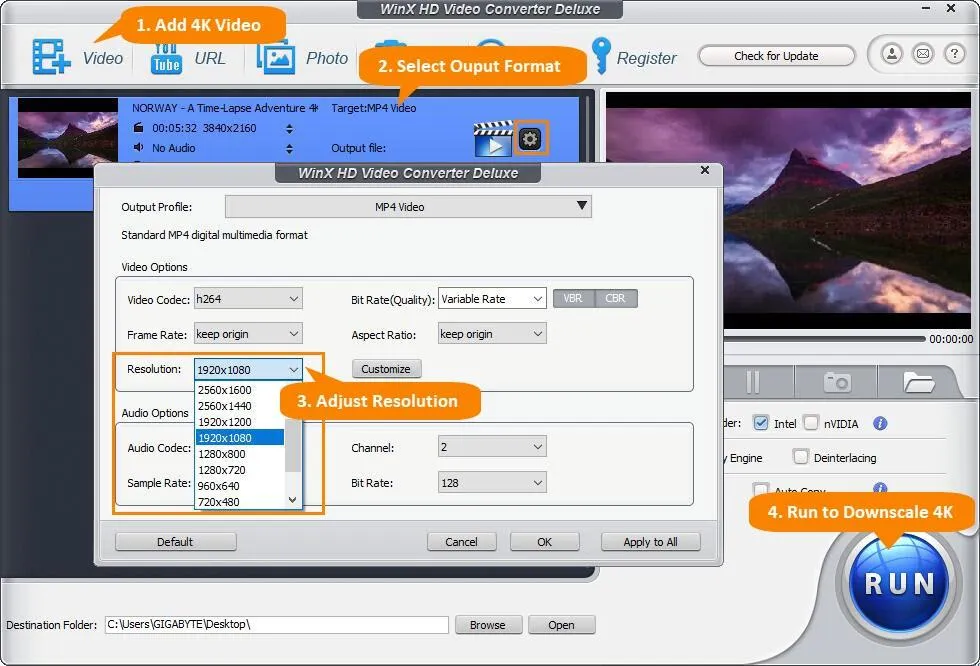Click the user account icon

tap(892, 55)
